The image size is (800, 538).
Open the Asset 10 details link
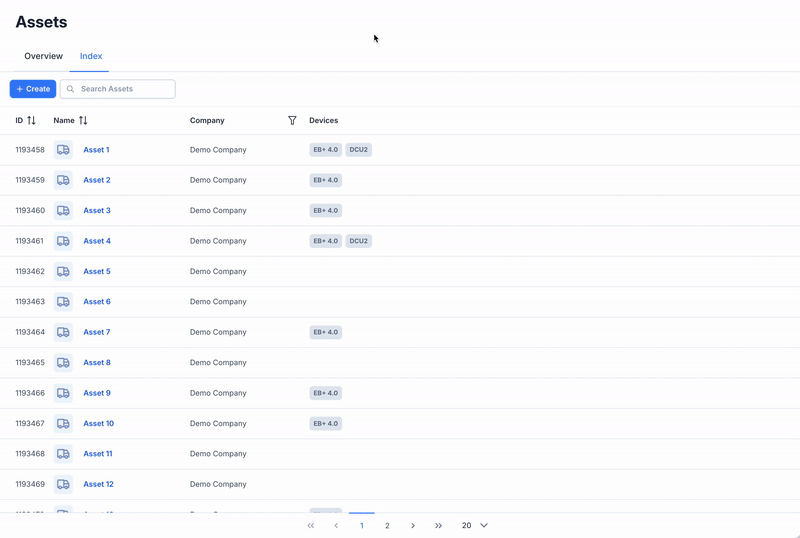98,424
